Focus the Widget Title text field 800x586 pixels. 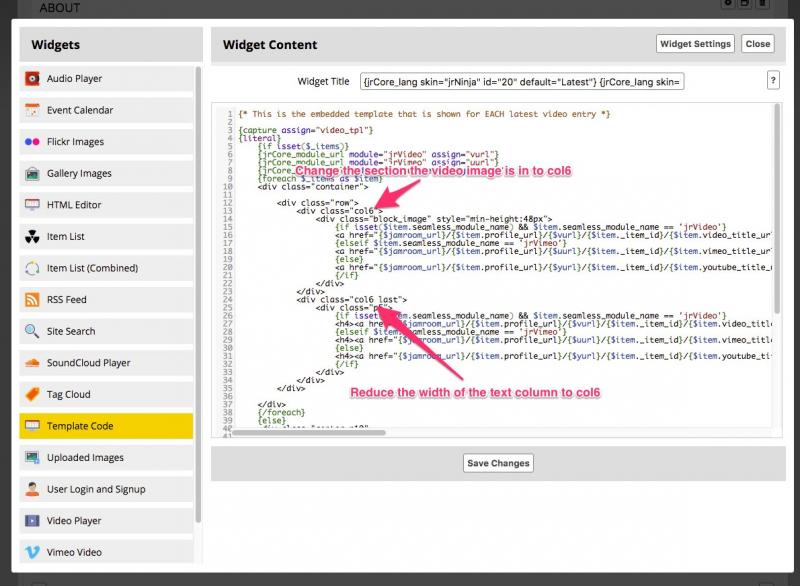pos(523,81)
